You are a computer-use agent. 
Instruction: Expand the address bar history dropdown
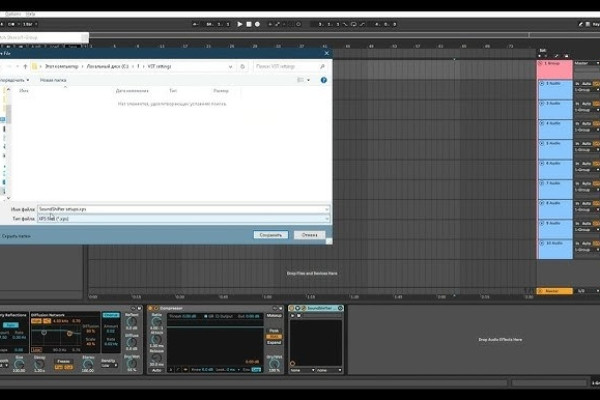[230, 66]
